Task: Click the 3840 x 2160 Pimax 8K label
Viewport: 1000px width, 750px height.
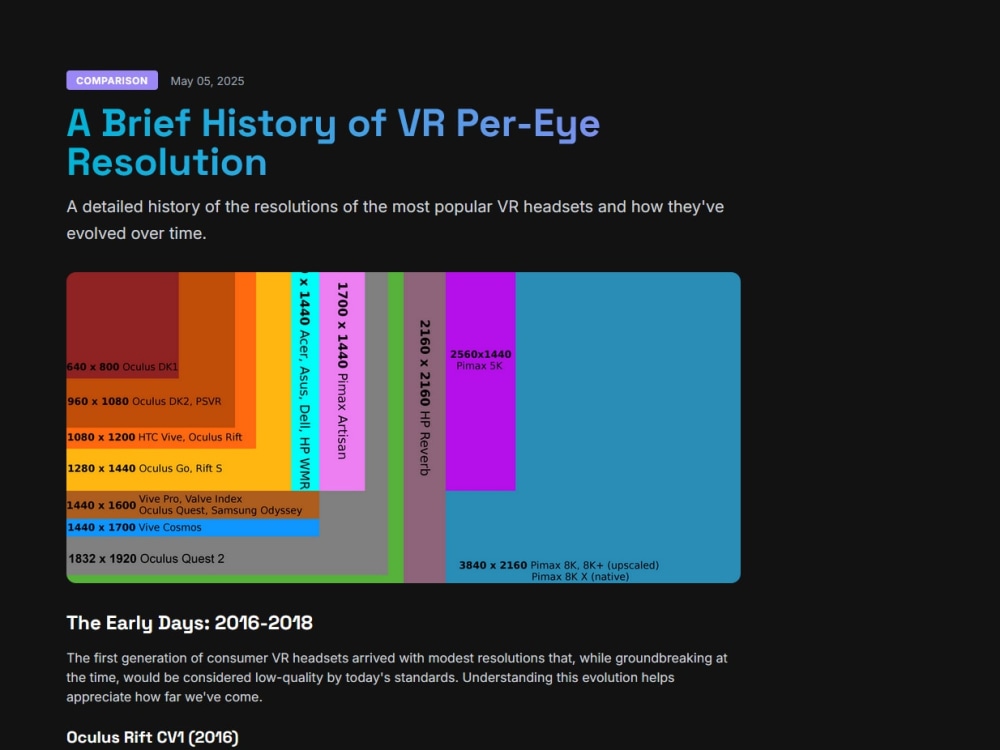Action: pyautogui.click(x=559, y=570)
